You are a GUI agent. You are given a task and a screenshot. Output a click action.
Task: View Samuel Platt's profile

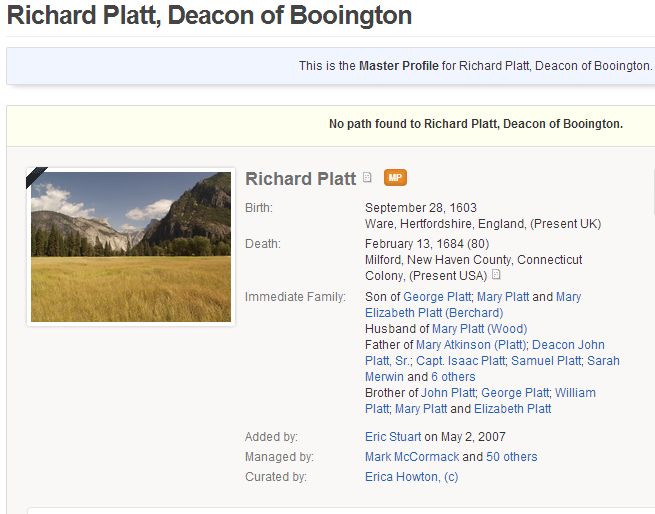[x=546, y=361]
